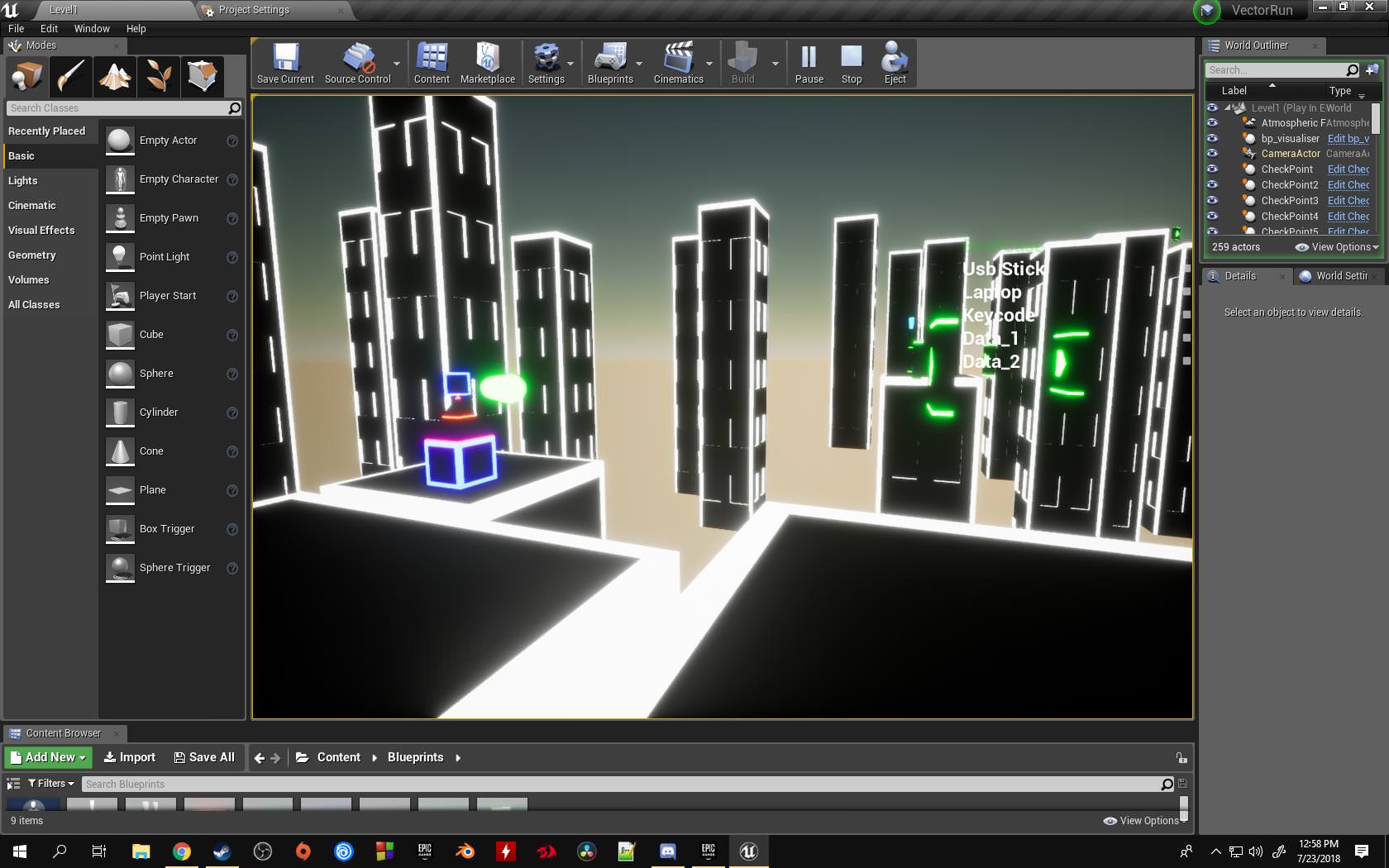This screenshot has width=1389, height=868.
Task: Open the Window menu
Action: [x=92, y=28]
